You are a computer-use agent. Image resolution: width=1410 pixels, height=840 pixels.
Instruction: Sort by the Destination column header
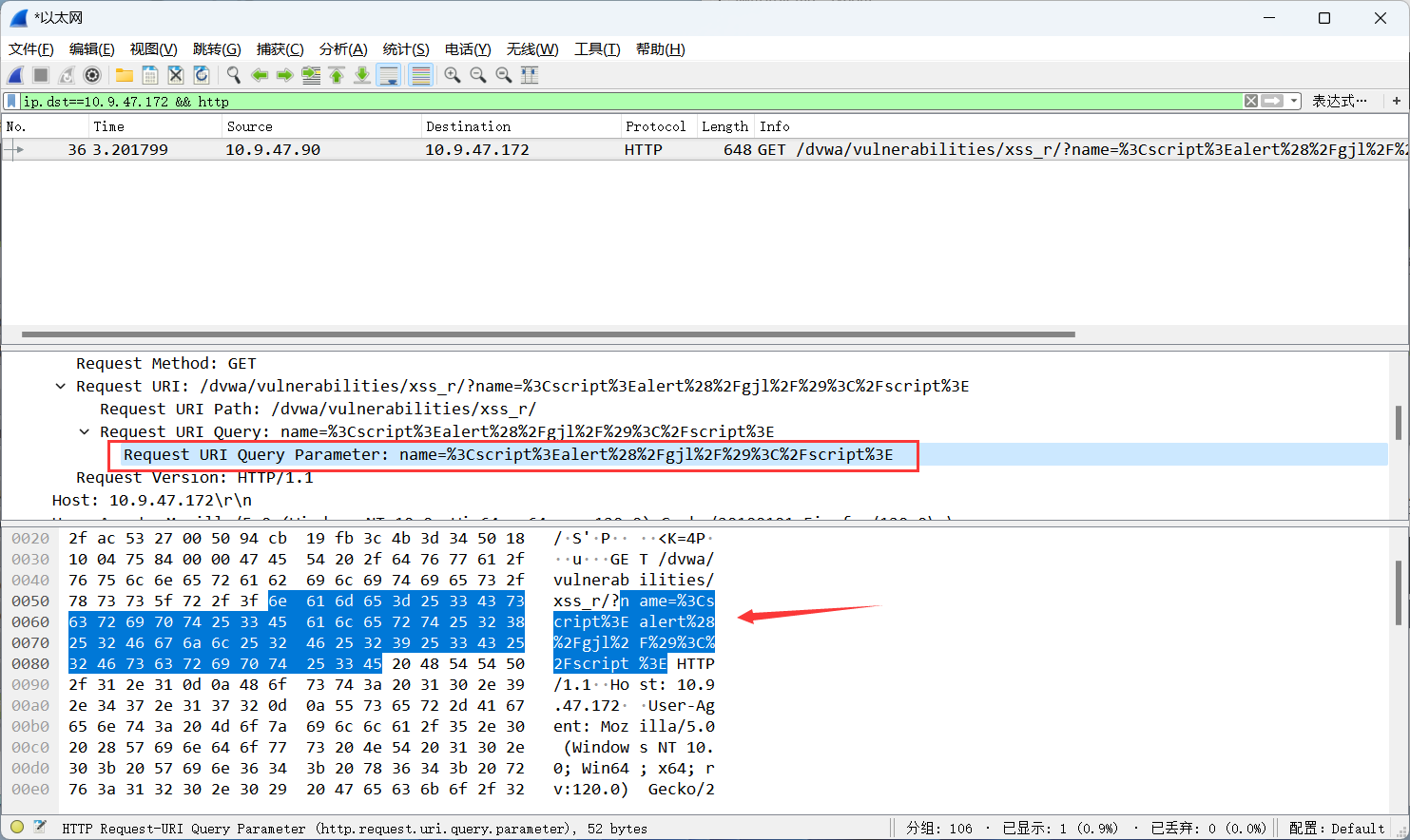coord(521,126)
